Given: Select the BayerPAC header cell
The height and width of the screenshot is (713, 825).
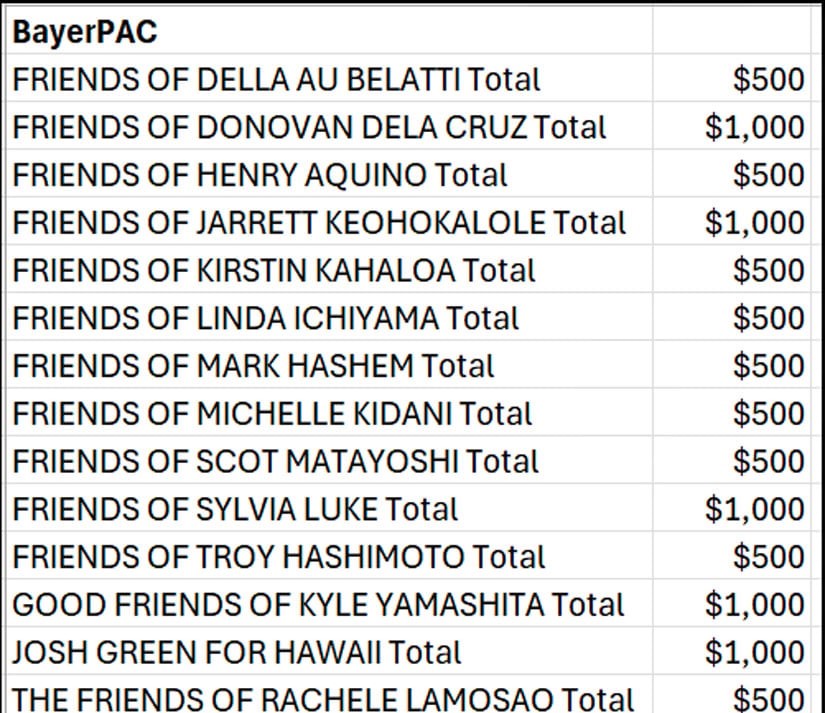Looking at the screenshot, I should pos(85,32).
